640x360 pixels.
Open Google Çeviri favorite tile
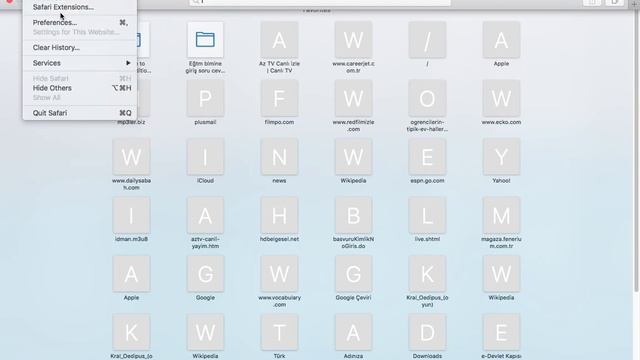click(x=353, y=274)
